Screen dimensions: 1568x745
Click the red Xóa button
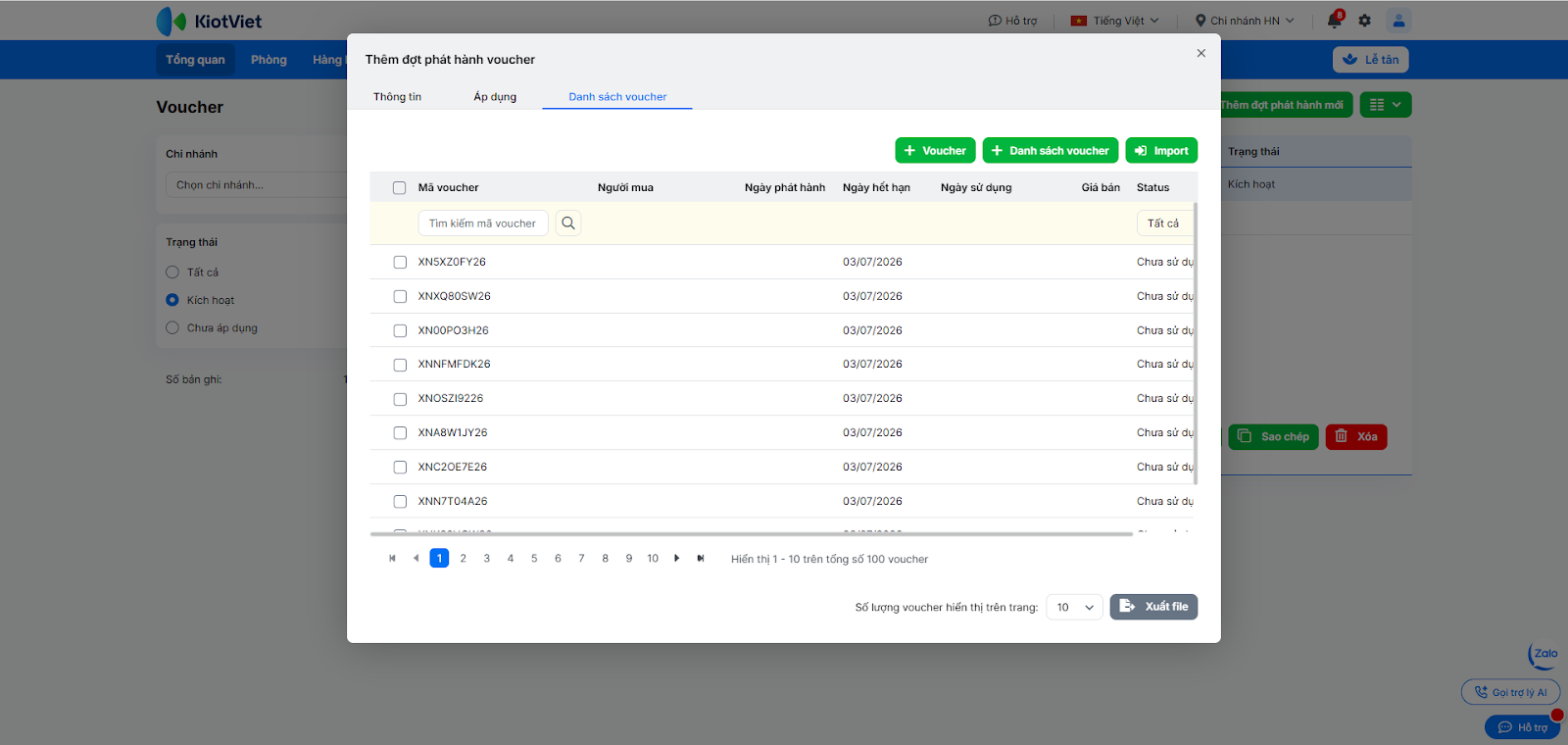coord(1356,437)
